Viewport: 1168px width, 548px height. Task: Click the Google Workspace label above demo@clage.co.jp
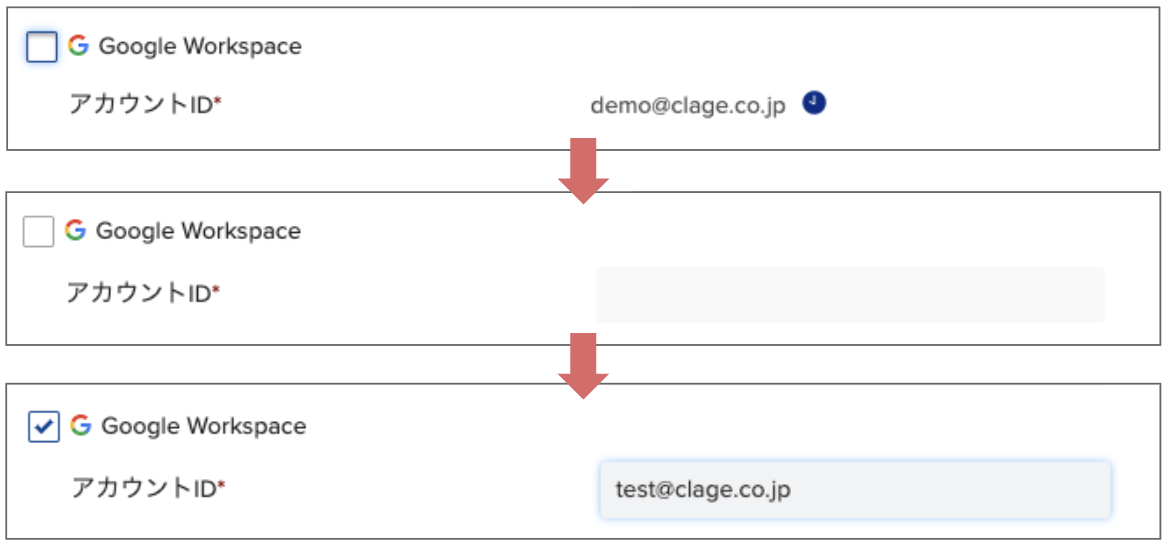tap(200, 46)
